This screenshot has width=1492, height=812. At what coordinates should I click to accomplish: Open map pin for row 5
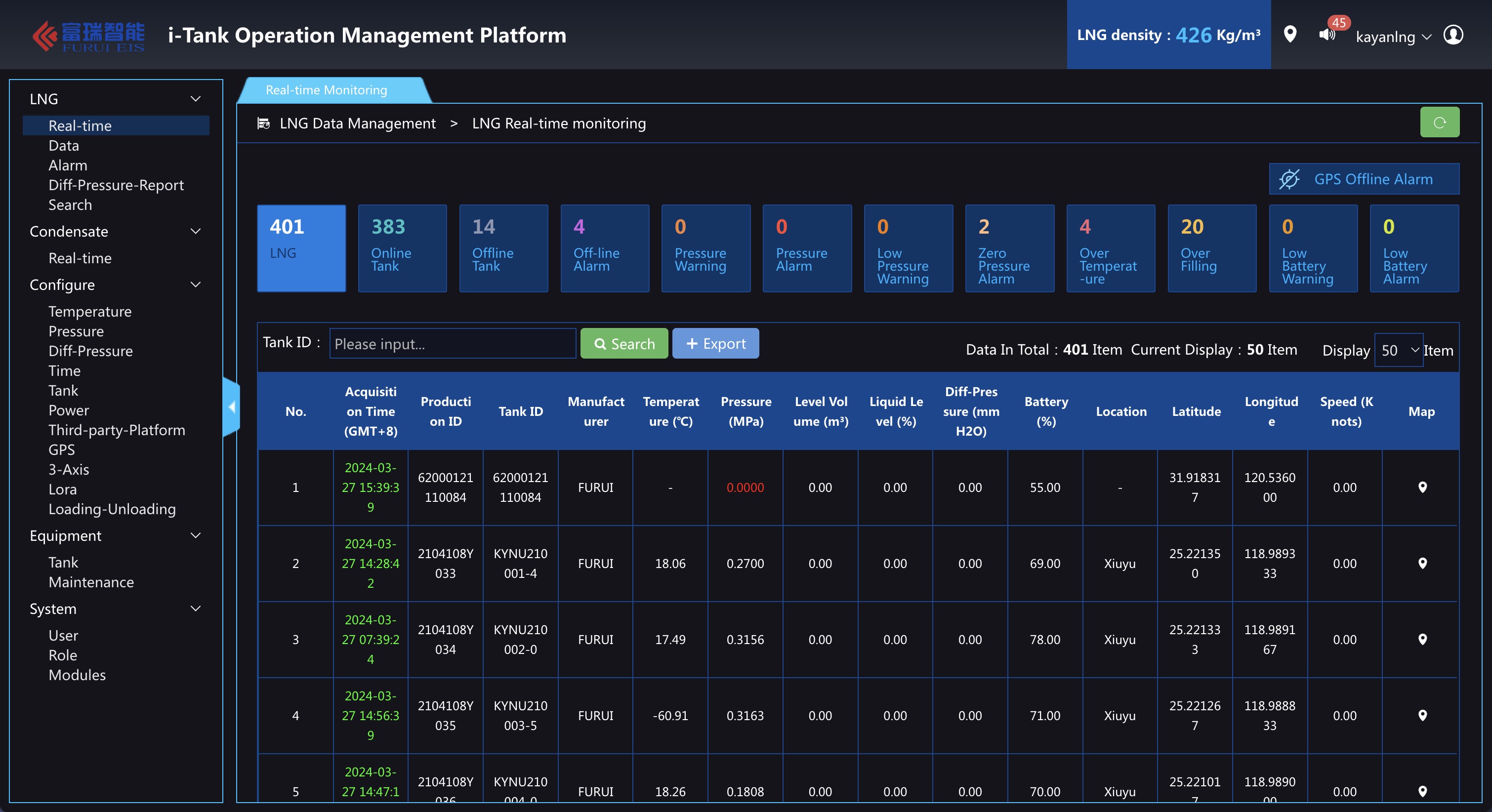1422,791
